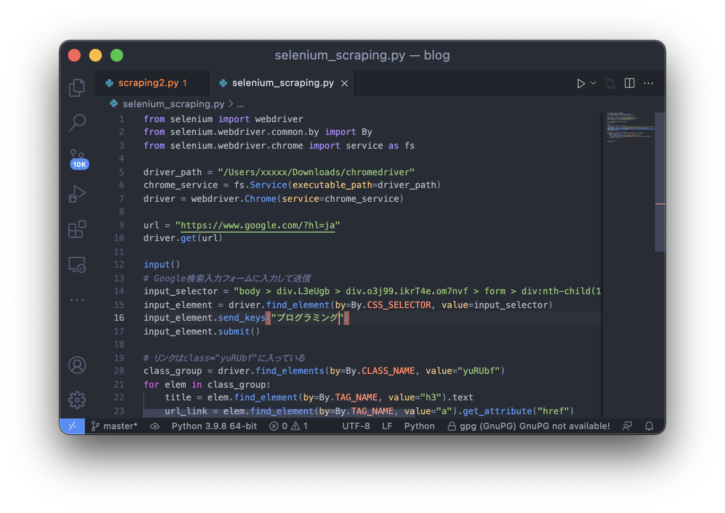
Task: Click the UTF-8 encoding in status bar
Action: (355, 426)
